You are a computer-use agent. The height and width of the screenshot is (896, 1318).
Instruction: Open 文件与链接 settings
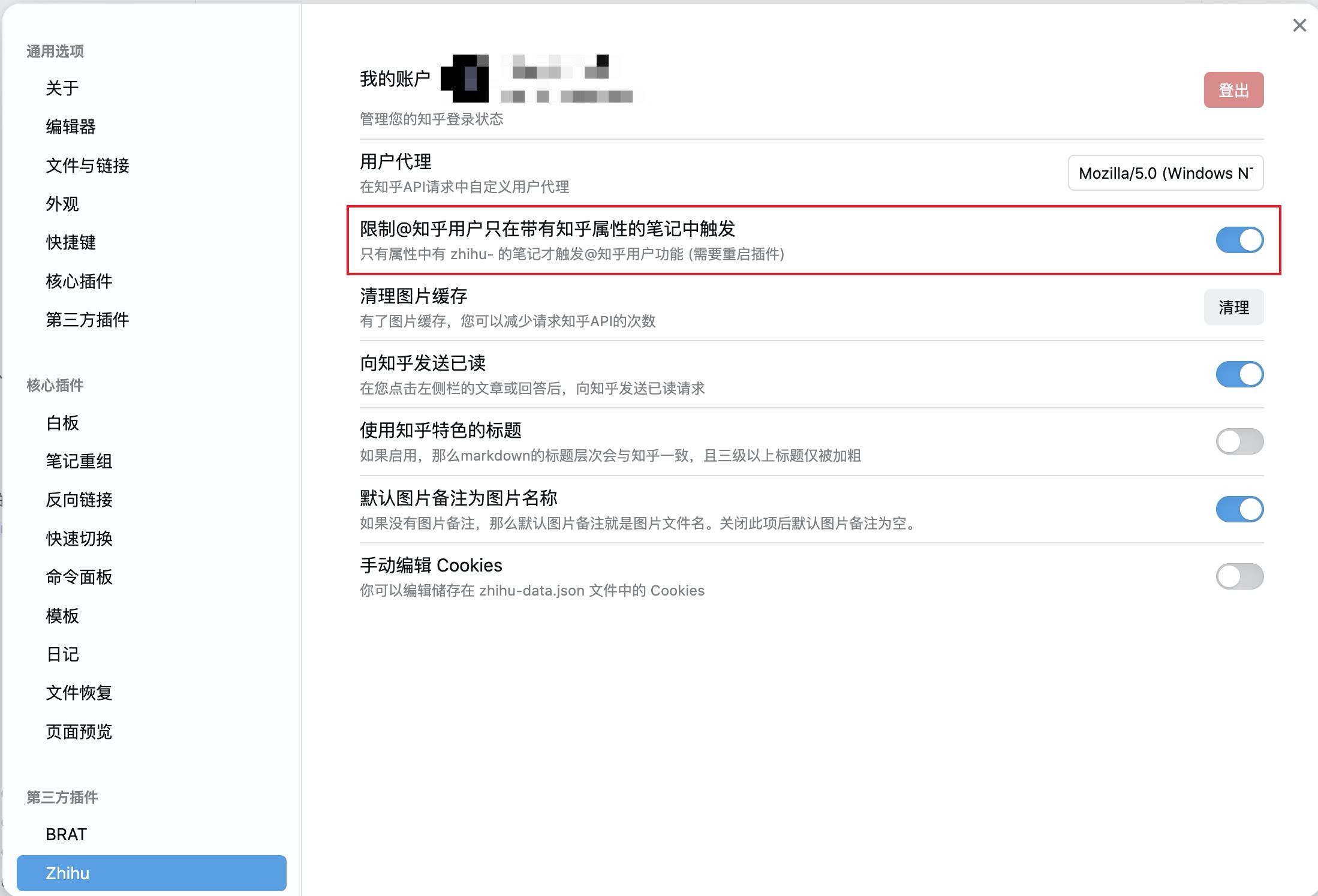point(88,166)
